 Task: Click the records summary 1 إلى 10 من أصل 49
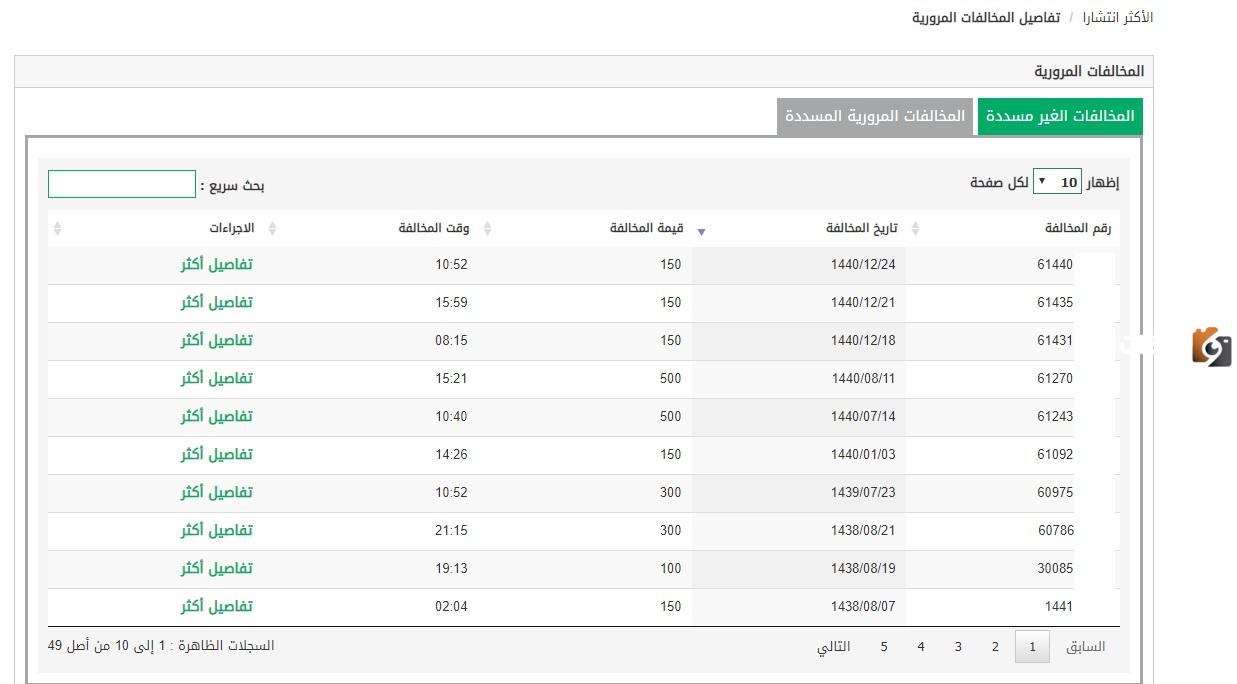[x=161, y=646]
